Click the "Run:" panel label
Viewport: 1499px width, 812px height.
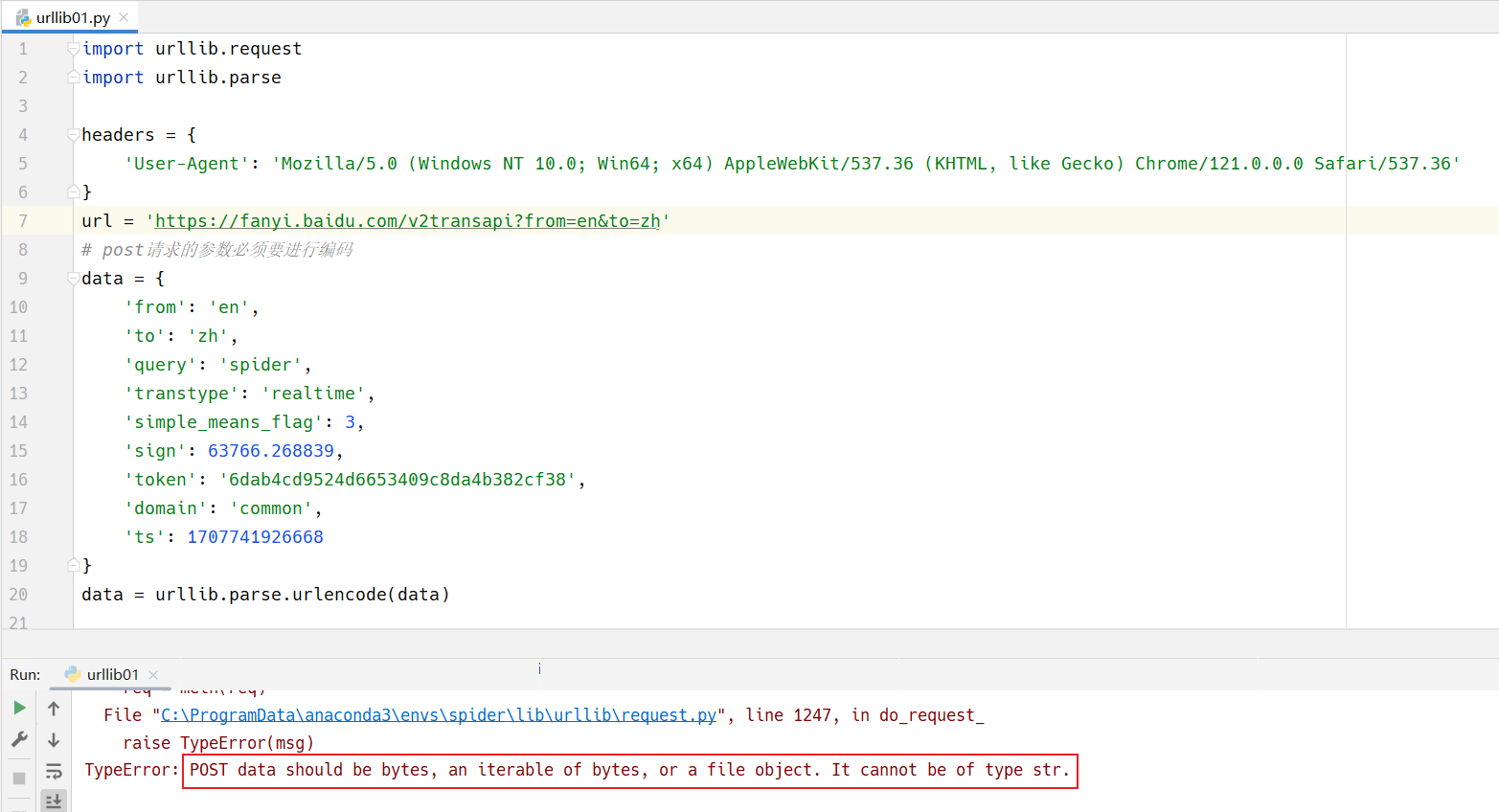[x=25, y=675]
